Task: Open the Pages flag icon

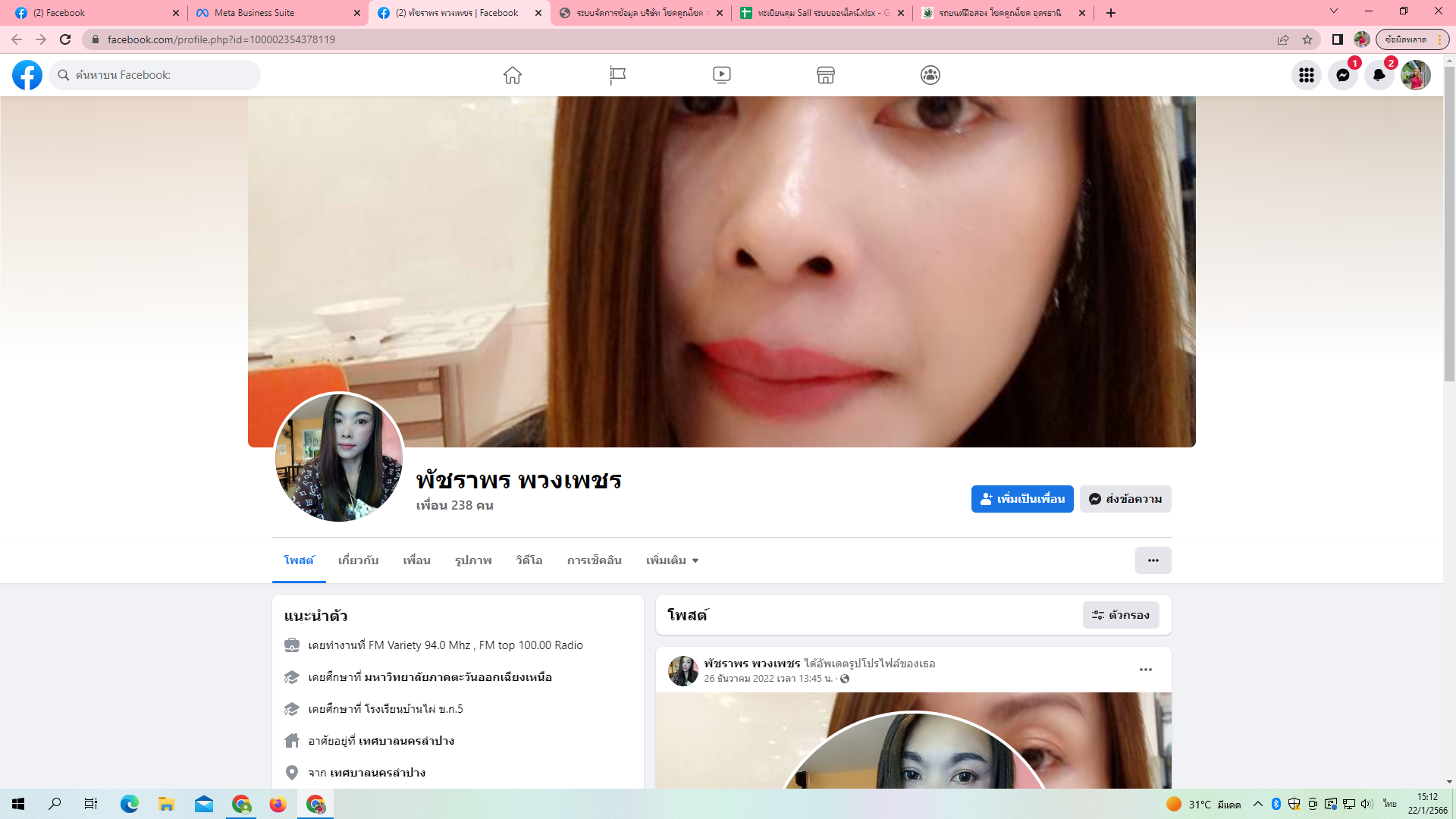Action: pos(617,75)
